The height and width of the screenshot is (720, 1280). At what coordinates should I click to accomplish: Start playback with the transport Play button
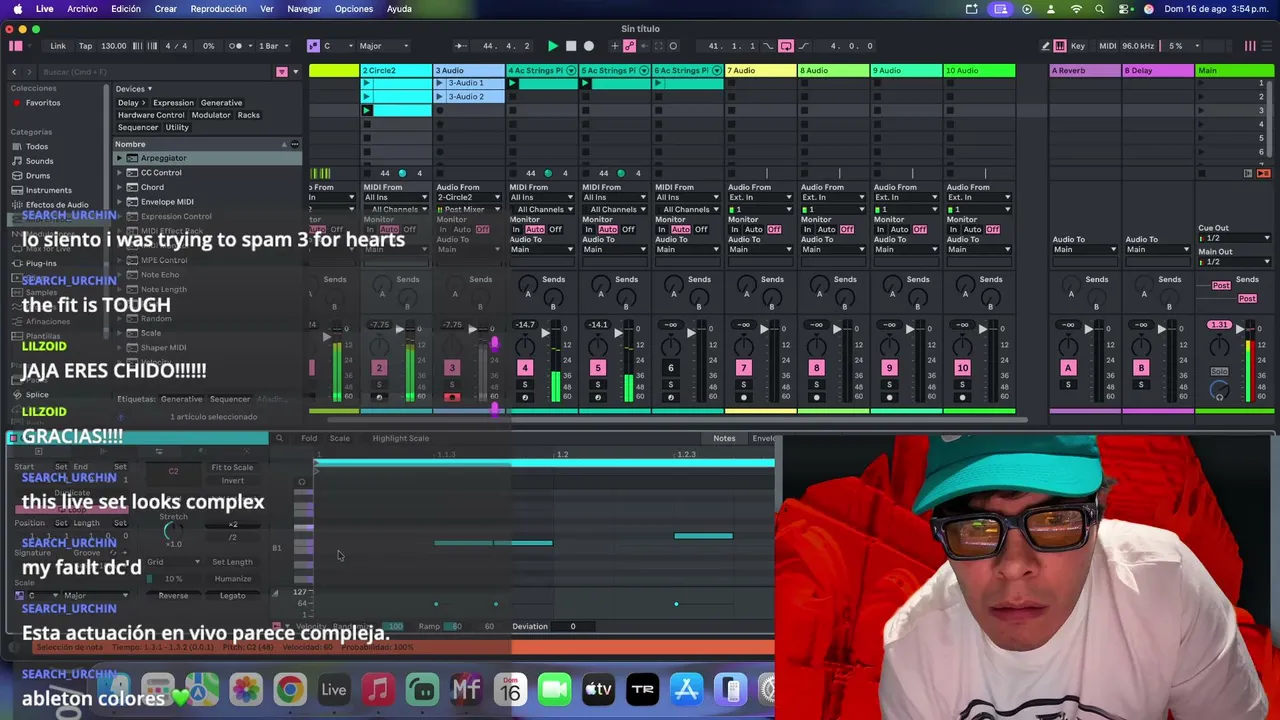tap(553, 46)
